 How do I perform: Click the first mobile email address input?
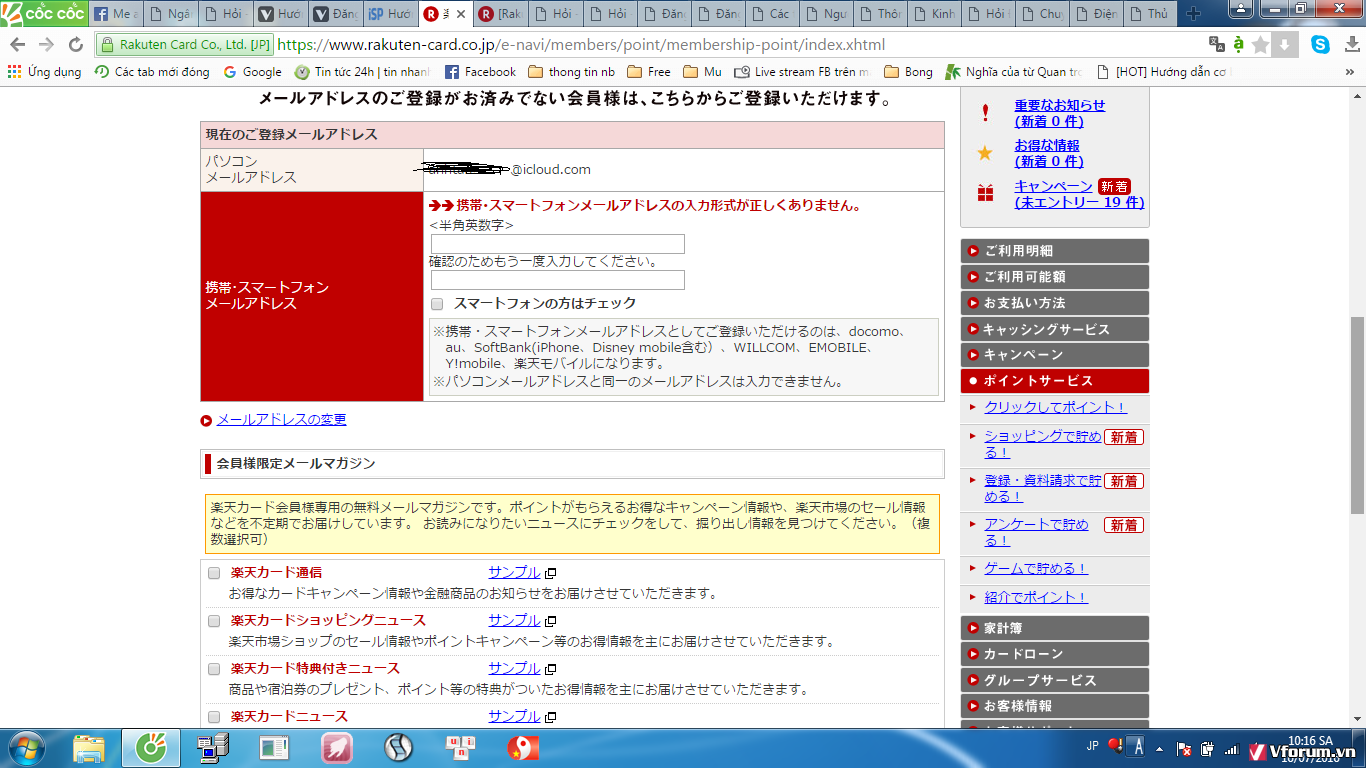tap(558, 244)
